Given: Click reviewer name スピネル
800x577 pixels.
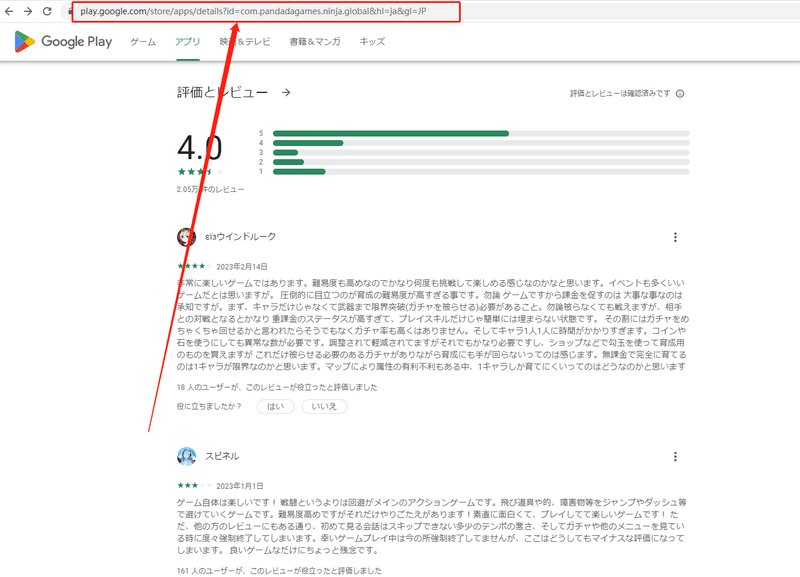Looking at the screenshot, I should (222, 456).
